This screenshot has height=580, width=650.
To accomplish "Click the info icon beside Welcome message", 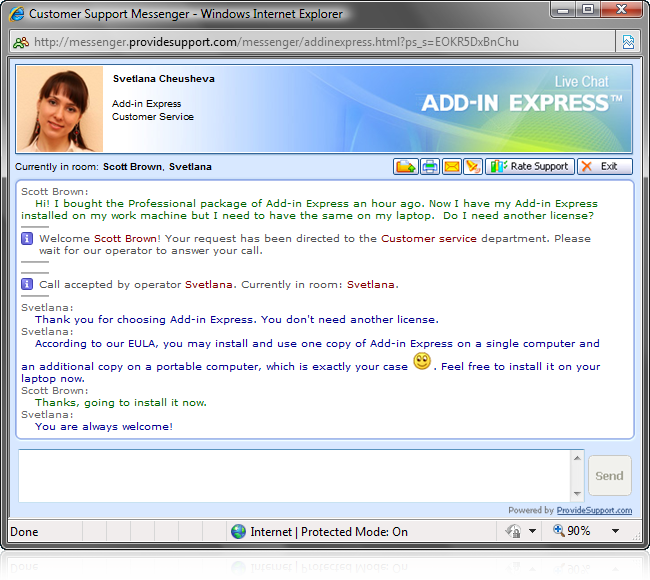I will [27, 239].
